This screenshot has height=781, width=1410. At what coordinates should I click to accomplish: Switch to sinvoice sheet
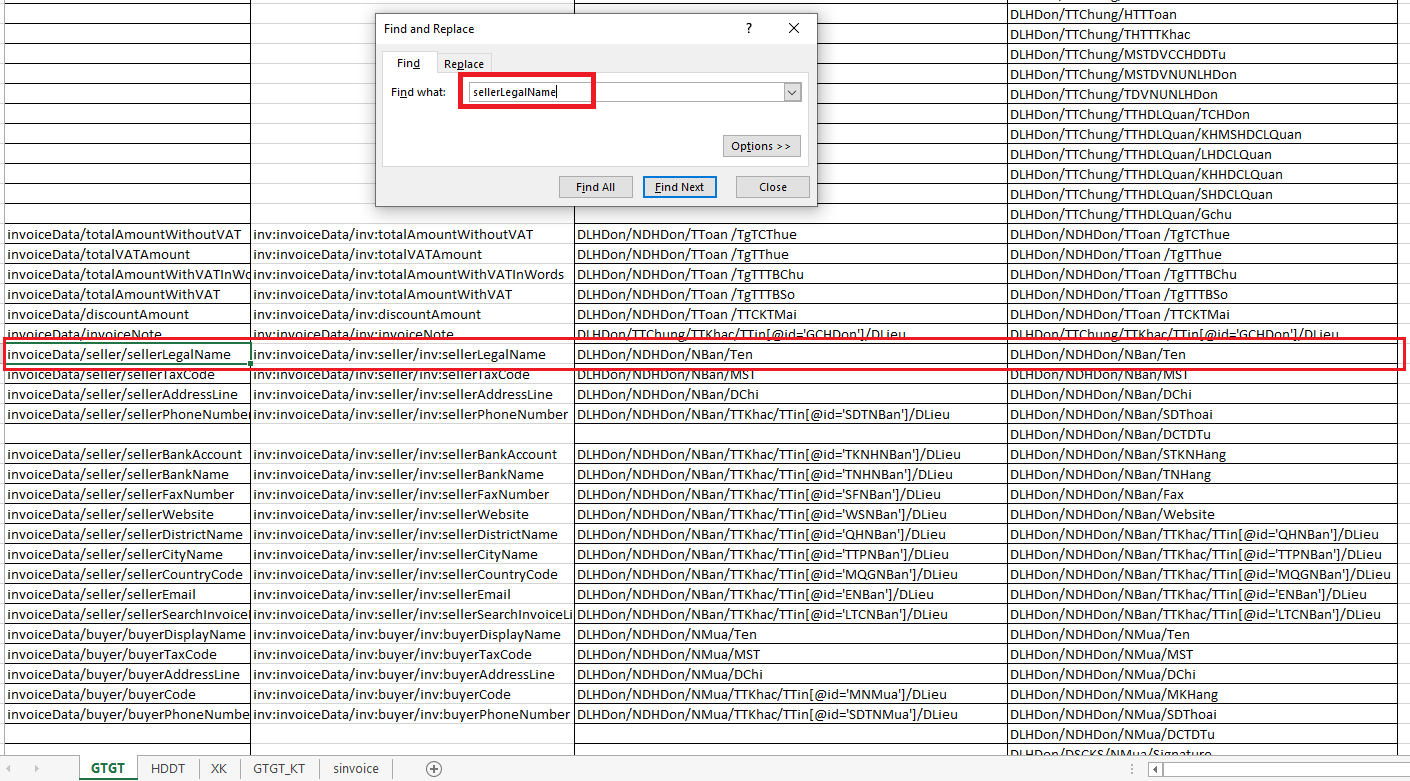click(356, 769)
